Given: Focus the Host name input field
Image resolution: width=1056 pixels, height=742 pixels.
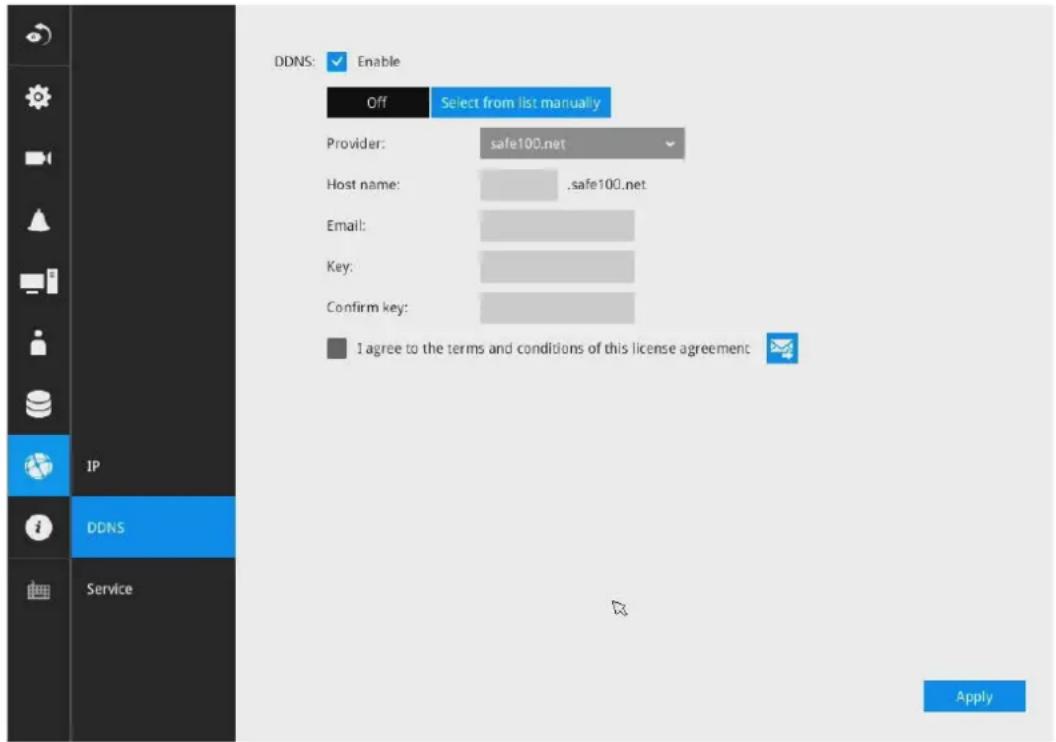Looking at the screenshot, I should point(519,184).
